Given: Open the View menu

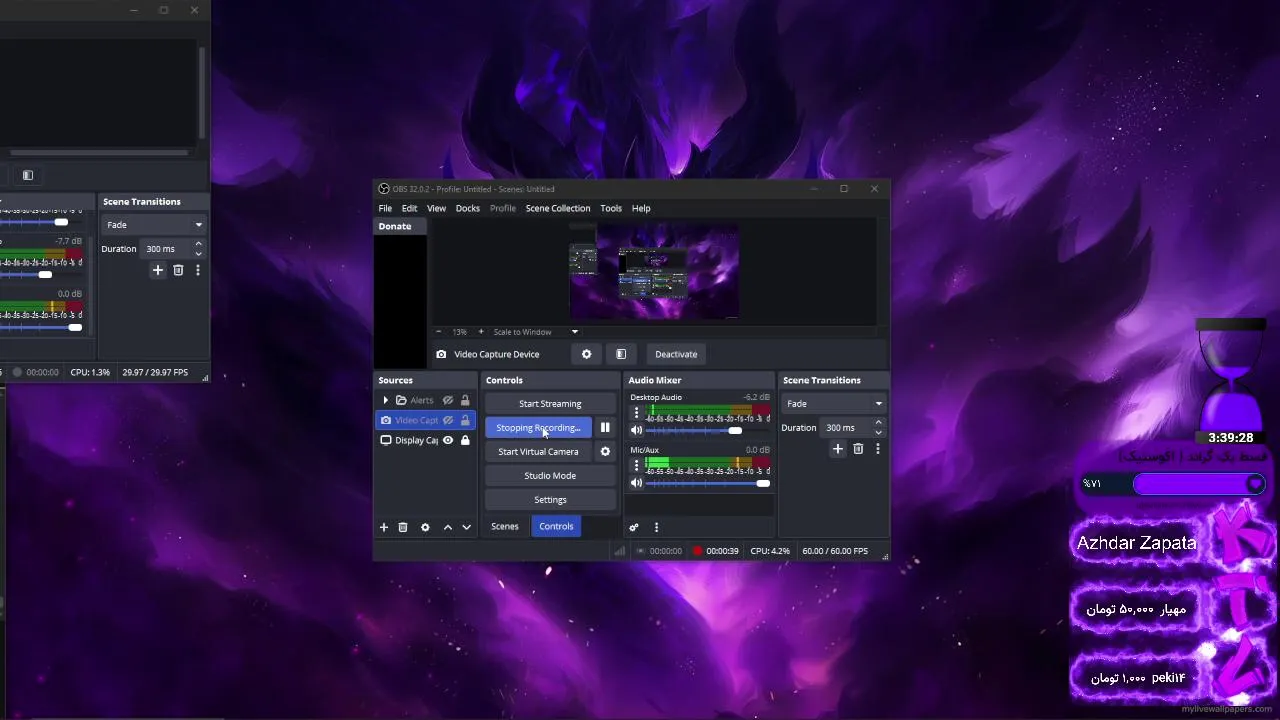Looking at the screenshot, I should [x=436, y=208].
